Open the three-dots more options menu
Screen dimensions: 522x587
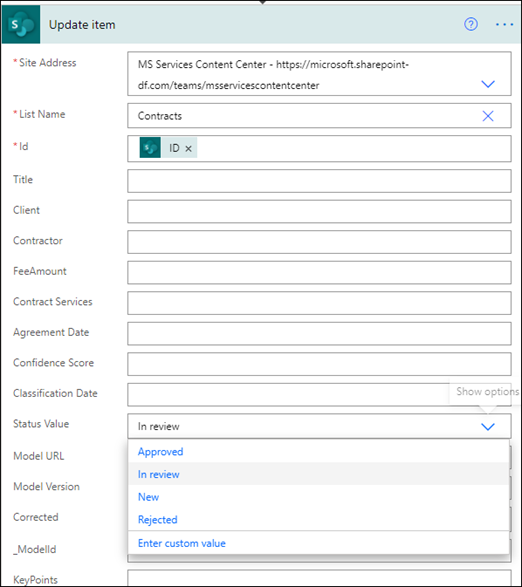504,25
